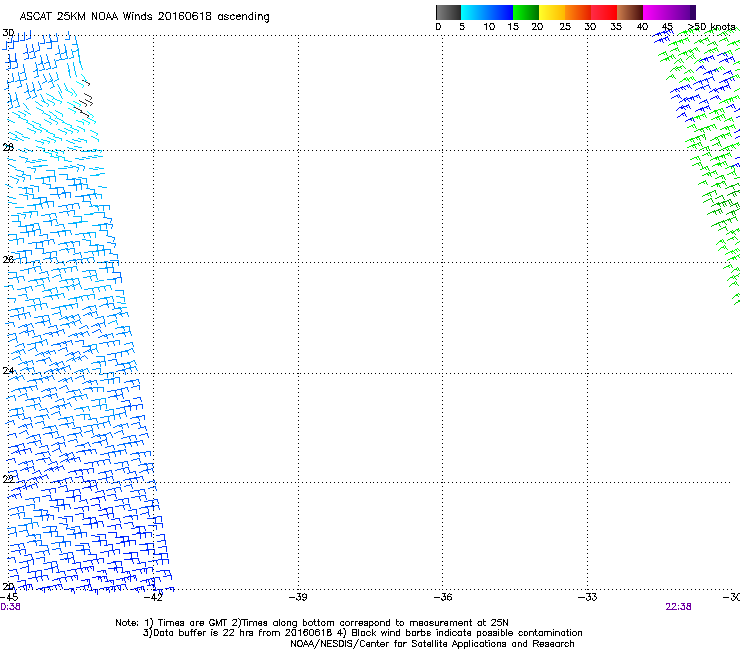740x650 pixels.
Task: Click the '10' label under the color scale
Action: (x=489, y=27)
